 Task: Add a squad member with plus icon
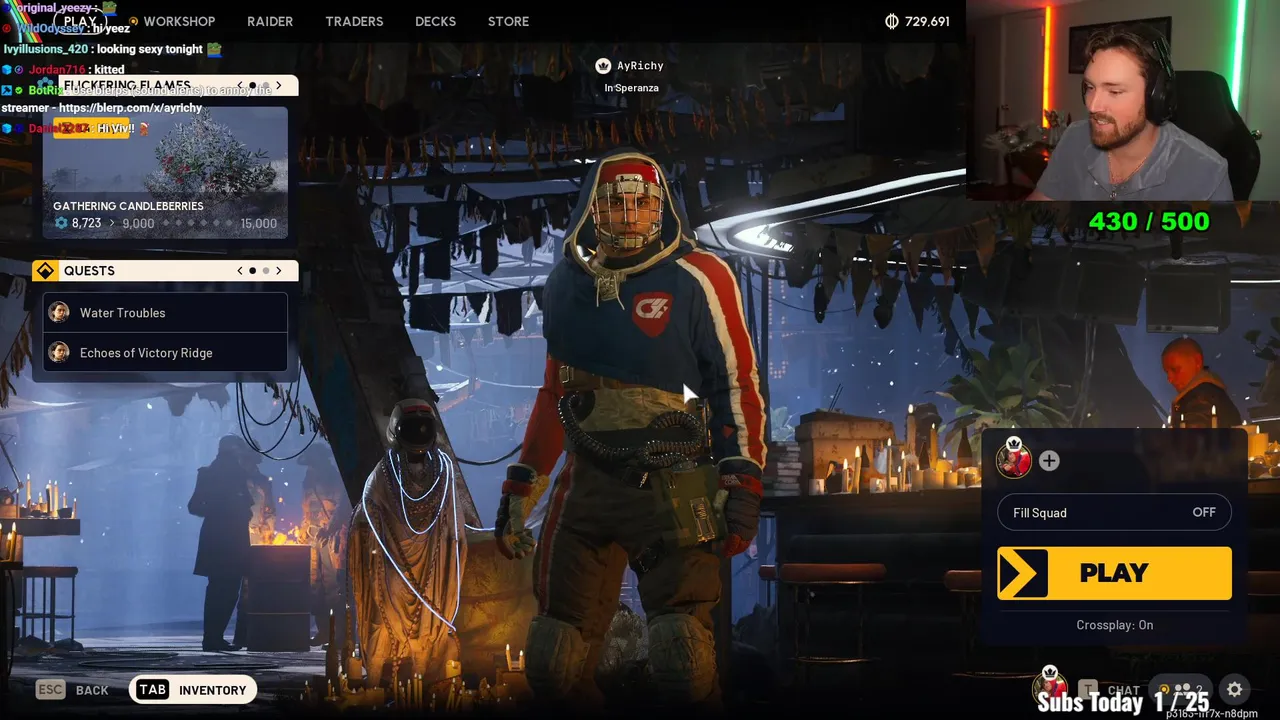tap(1049, 461)
